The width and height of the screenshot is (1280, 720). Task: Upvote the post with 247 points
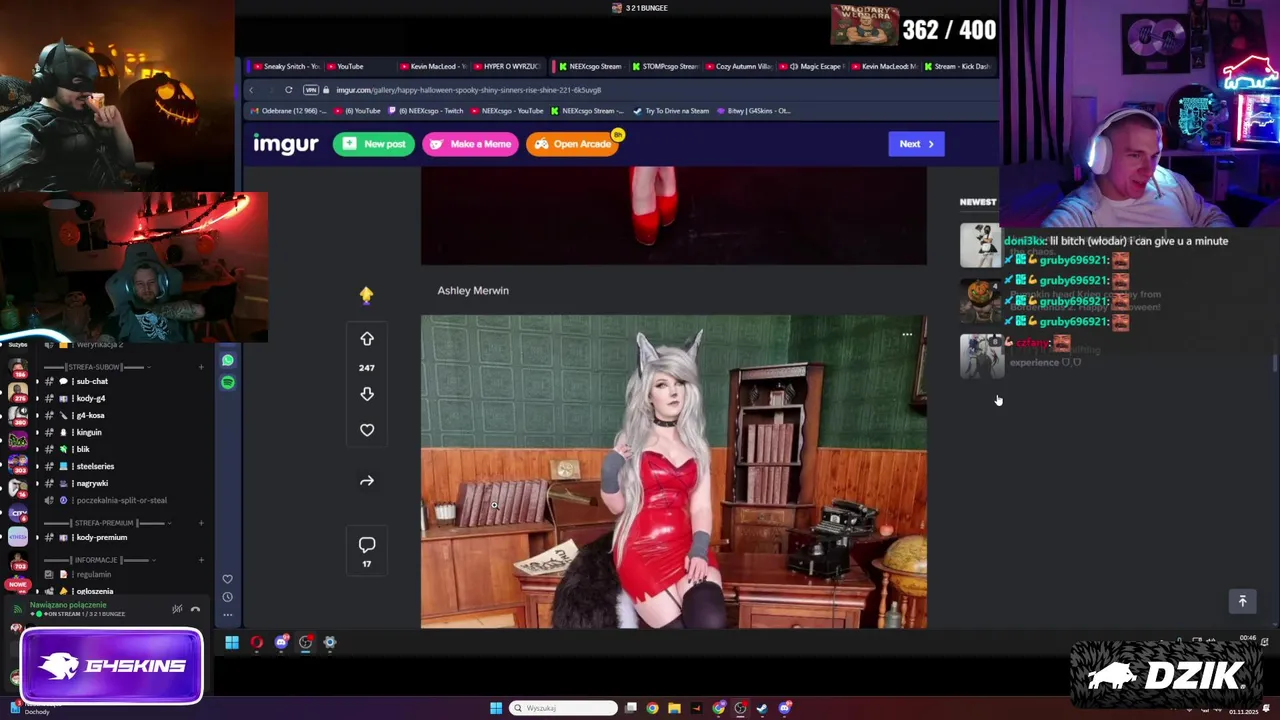367,339
